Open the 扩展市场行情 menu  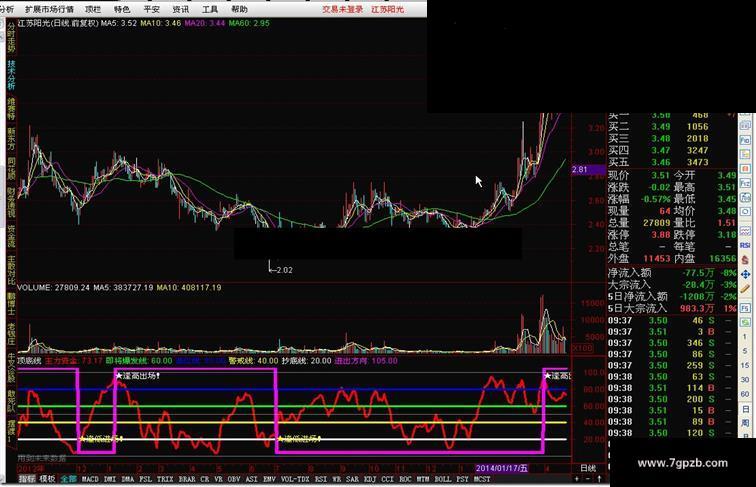50,9
